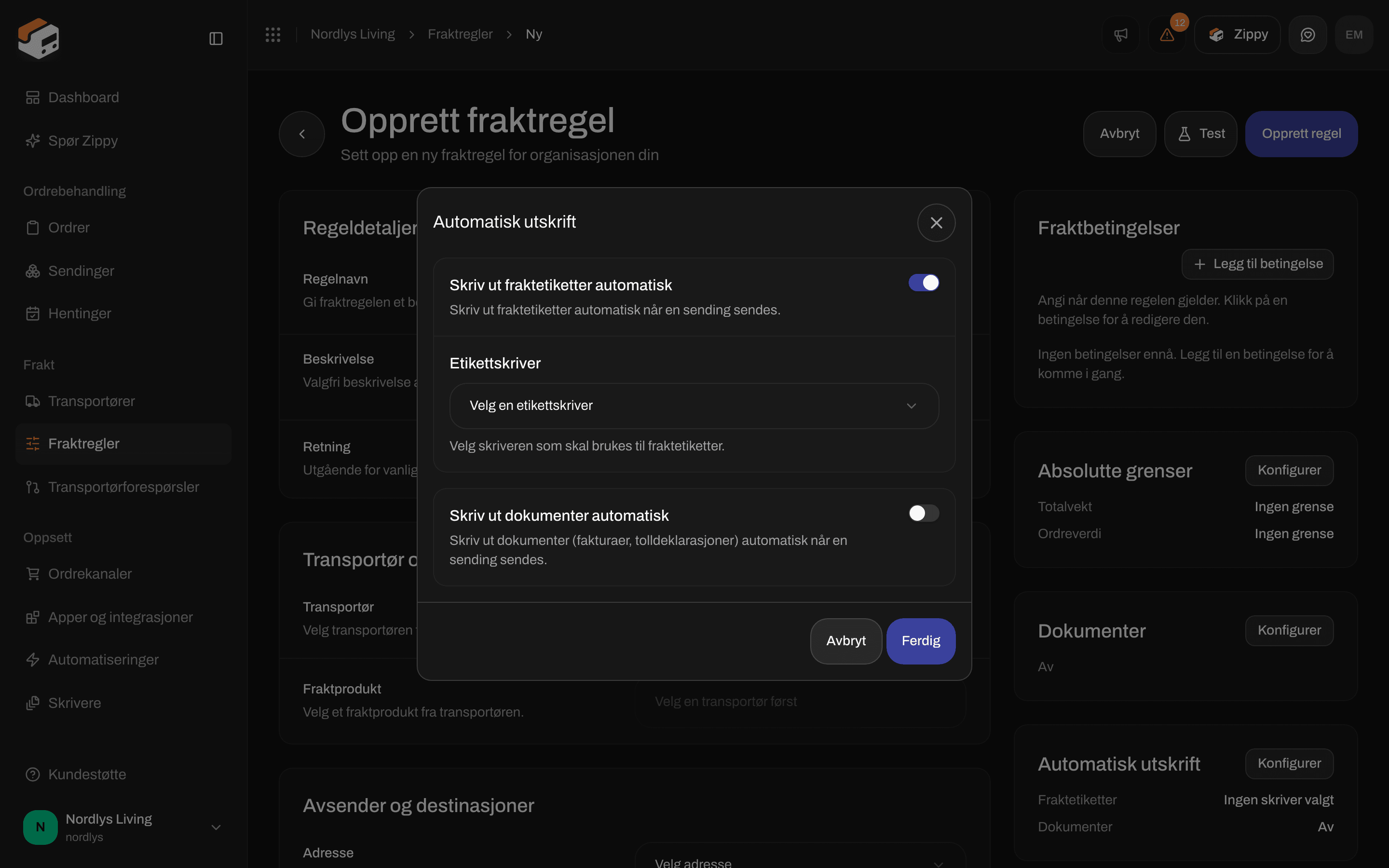
Task: Click the Sendinger boxes icon
Action: coord(33,271)
